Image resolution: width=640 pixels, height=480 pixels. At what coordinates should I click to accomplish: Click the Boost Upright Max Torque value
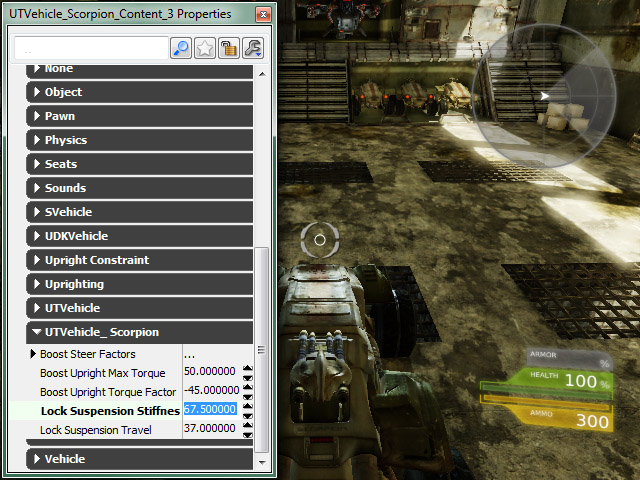[211, 372]
